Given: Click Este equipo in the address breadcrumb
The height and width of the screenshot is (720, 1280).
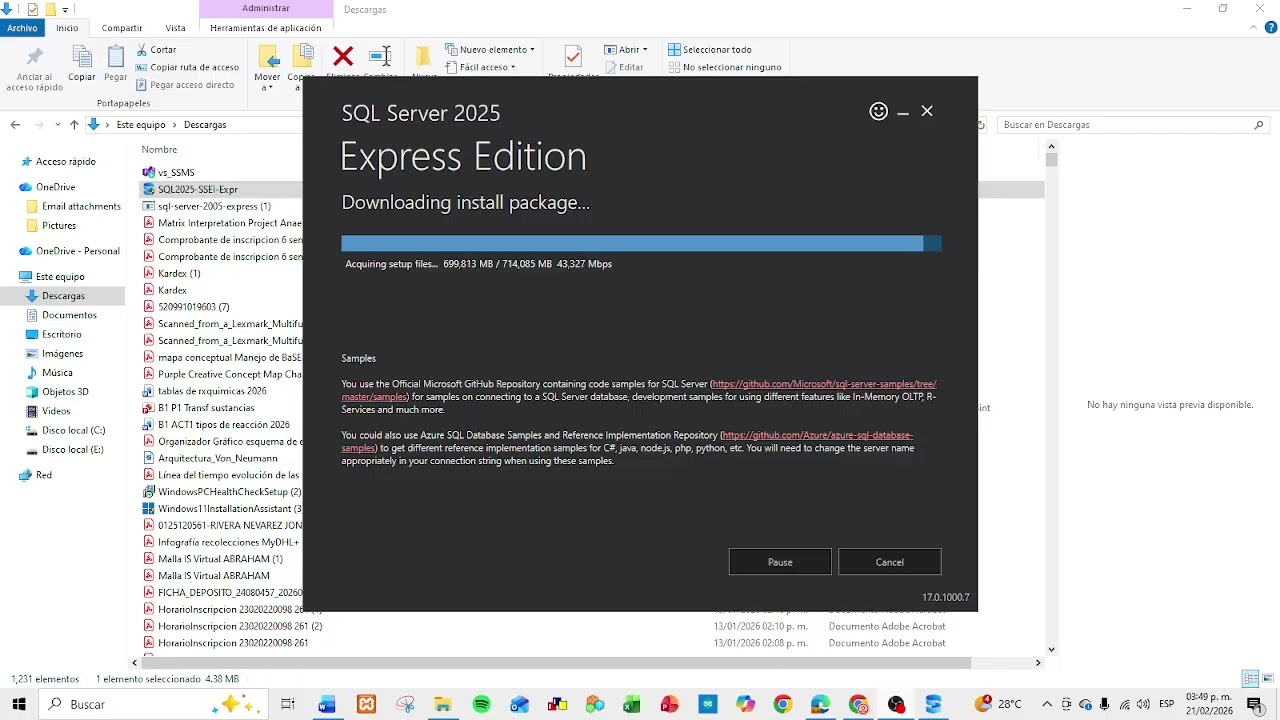Looking at the screenshot, I should [141, 125].
